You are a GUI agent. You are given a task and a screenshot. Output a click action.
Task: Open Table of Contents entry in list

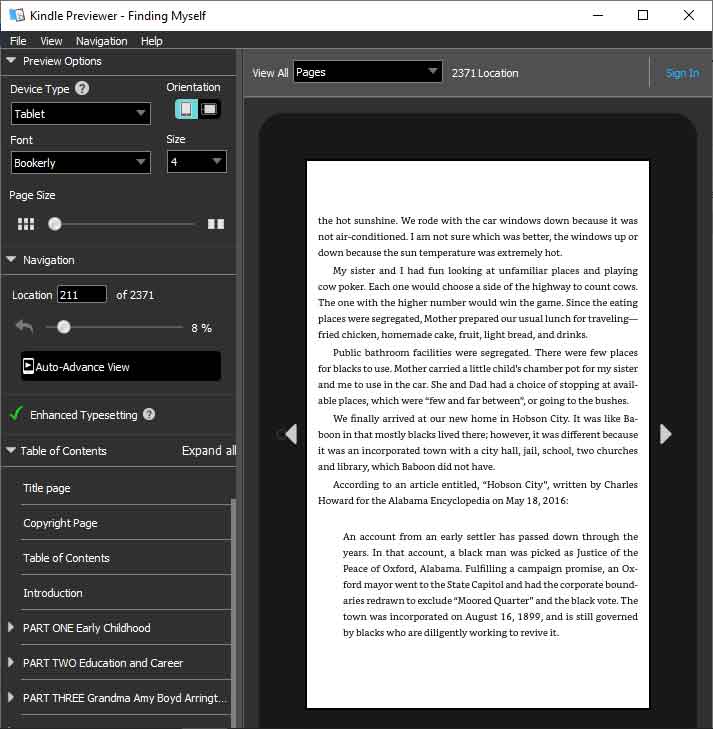point(66,558)
